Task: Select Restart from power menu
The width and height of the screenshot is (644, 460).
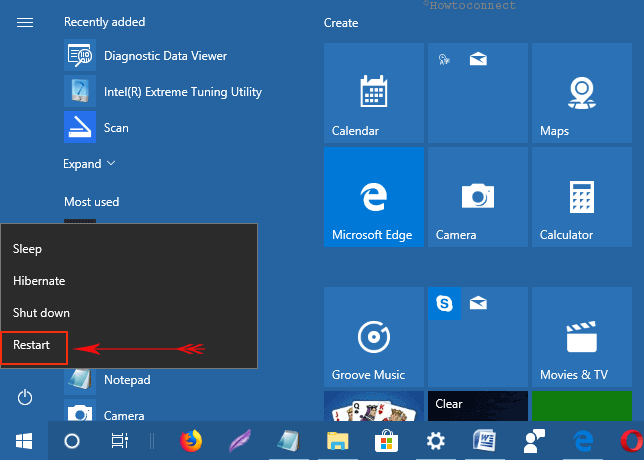Action: (x=32, y=345)
